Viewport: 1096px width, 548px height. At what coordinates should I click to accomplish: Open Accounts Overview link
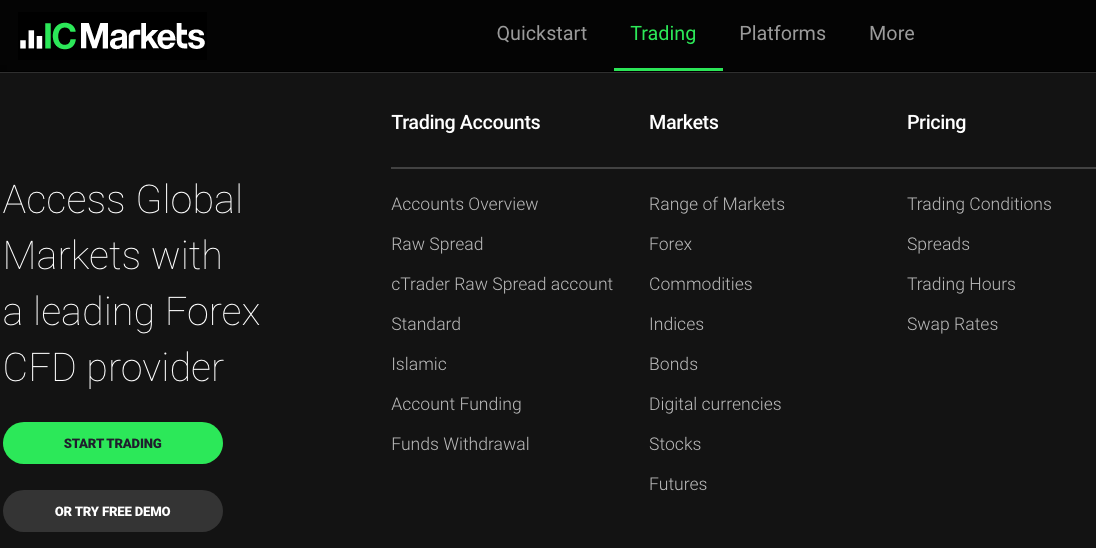[x=464, y=204]
